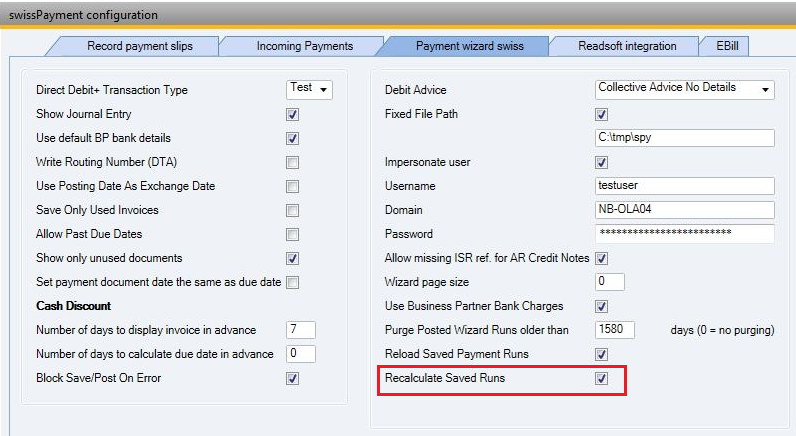This screenshot has height=436, width=796.
Task: Click the Debit Advice label
Action: [x=415, y=90]
